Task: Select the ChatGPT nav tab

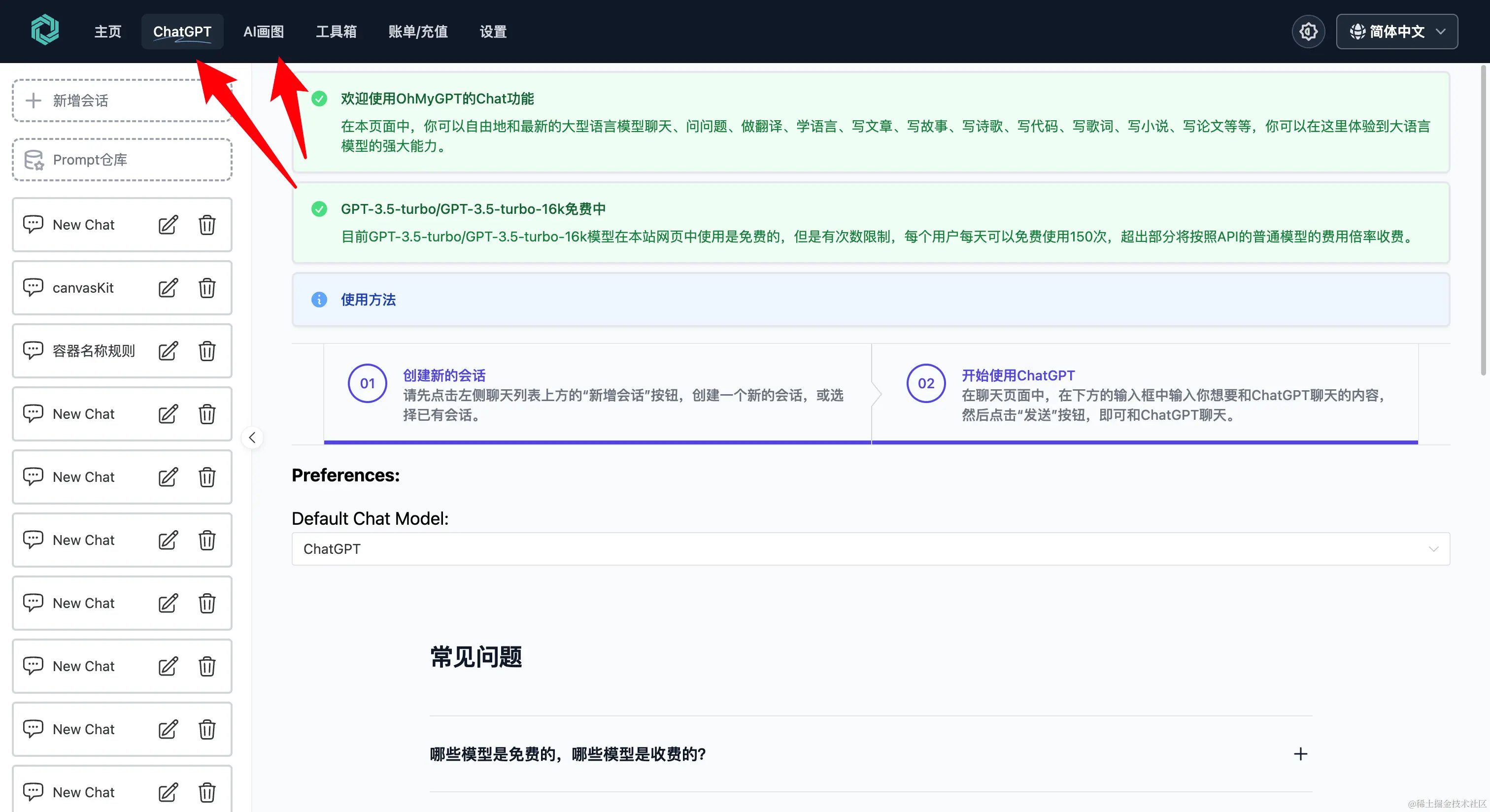Action: 182,32
